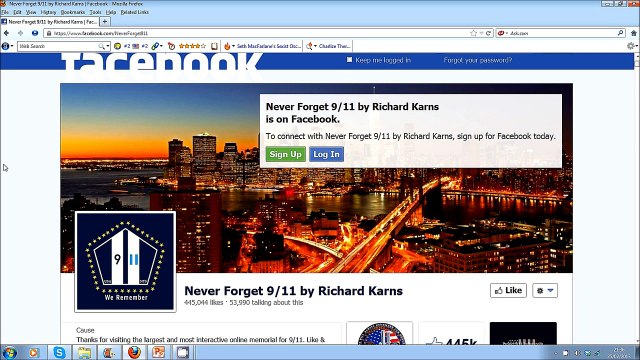Open Seth MacFarlane's toolbar news link
The height and width of the screenshot is (360, 640).
click(269, 46)
